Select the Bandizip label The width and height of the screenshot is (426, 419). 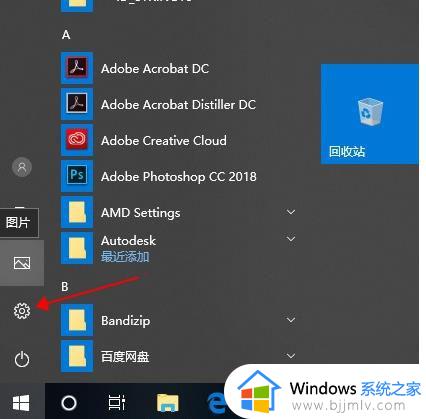pos(126,321)
